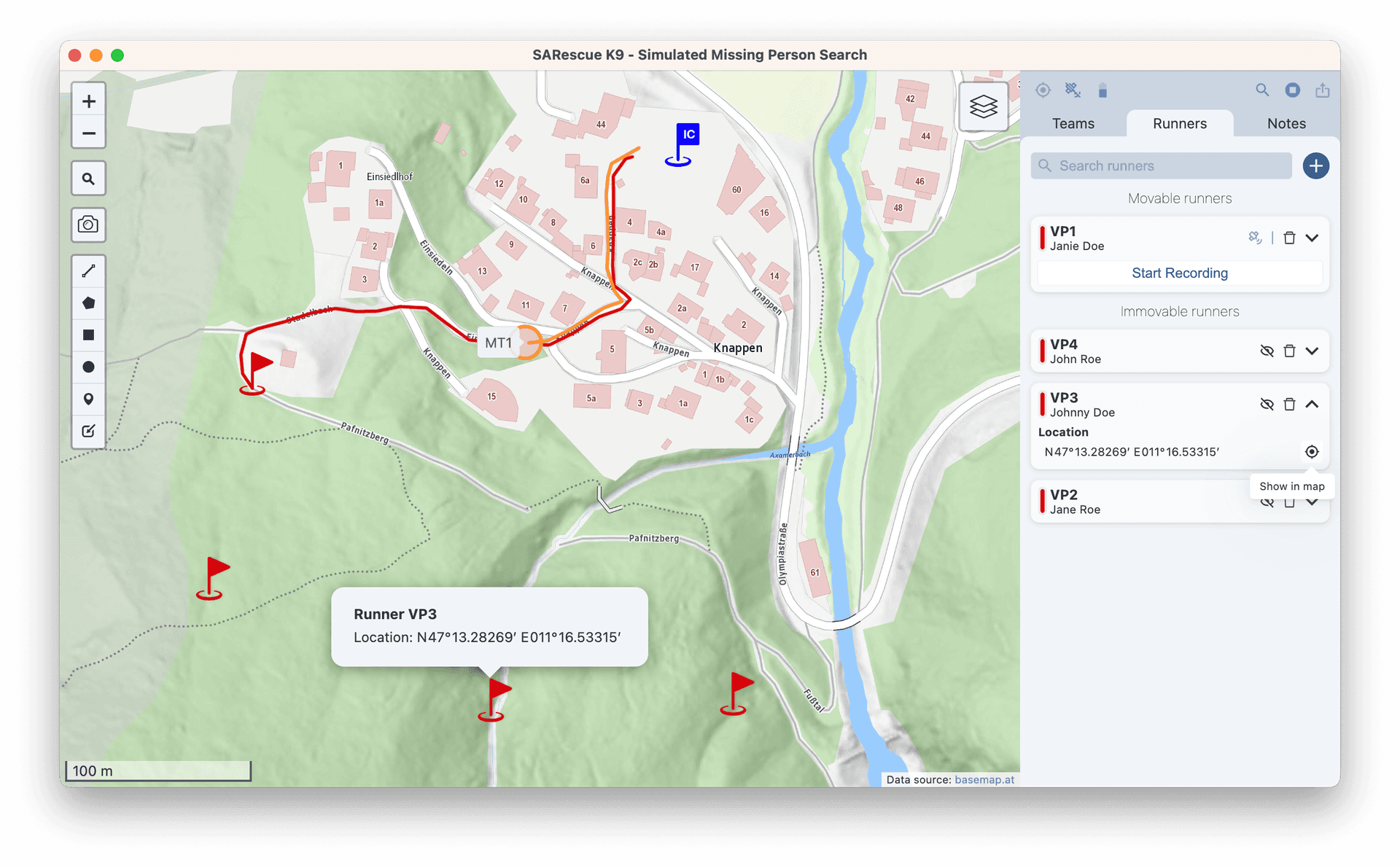Click the satellite icon on VP1 card
The width and height of the screenshot is (1400, 866).
[x=1254, y=238]
